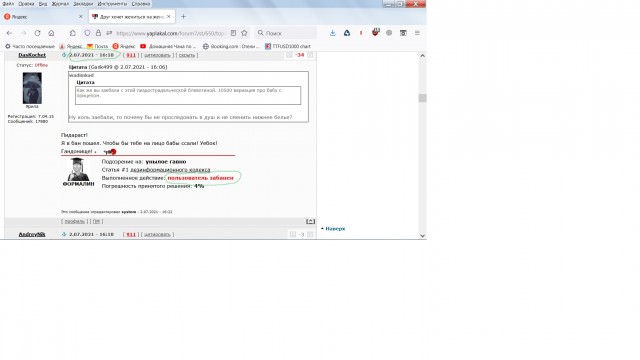Go back using the browser back arrow
The image size is (640, 360).
coord(9,33)
